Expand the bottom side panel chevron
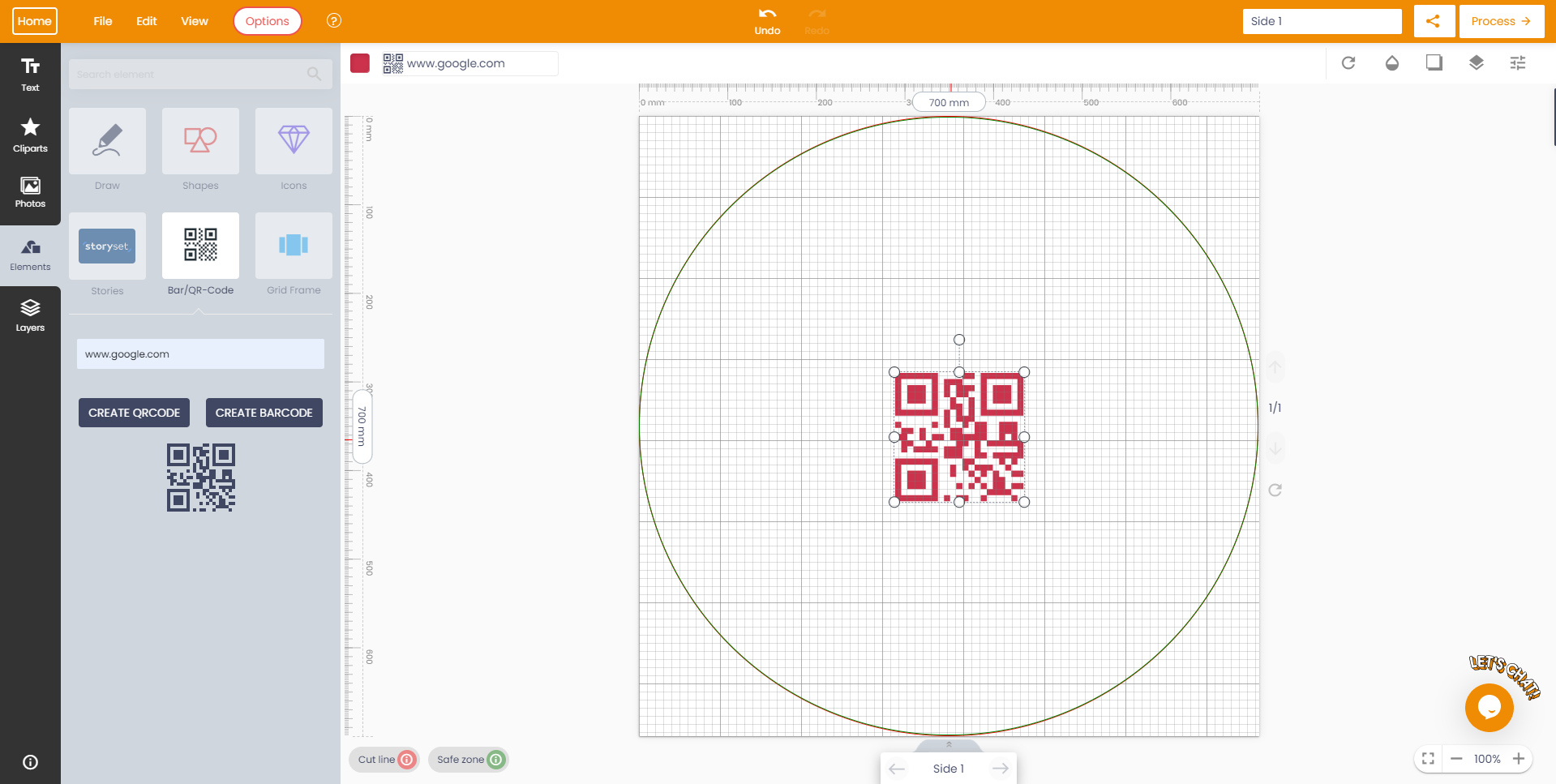The image size is (1556, 784). (x=949, y=744)
